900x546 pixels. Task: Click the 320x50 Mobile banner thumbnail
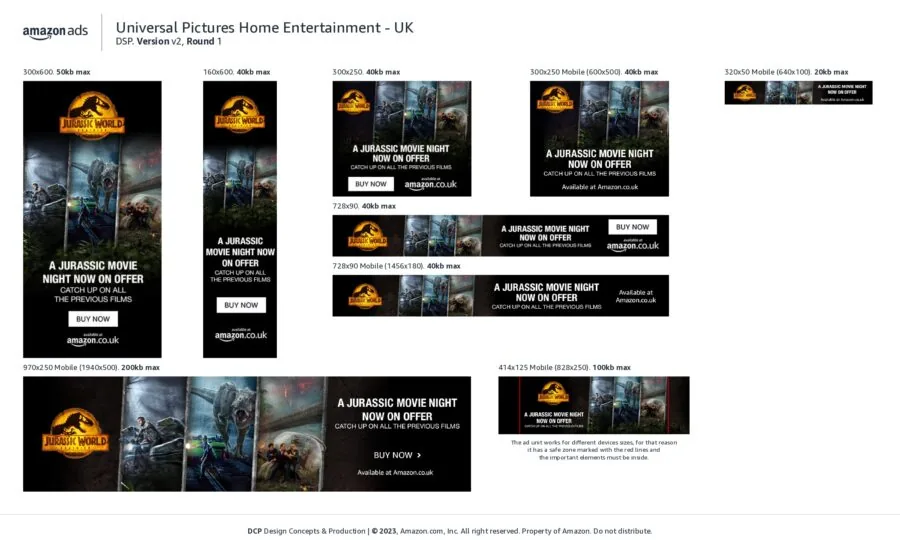click(798, 92)
